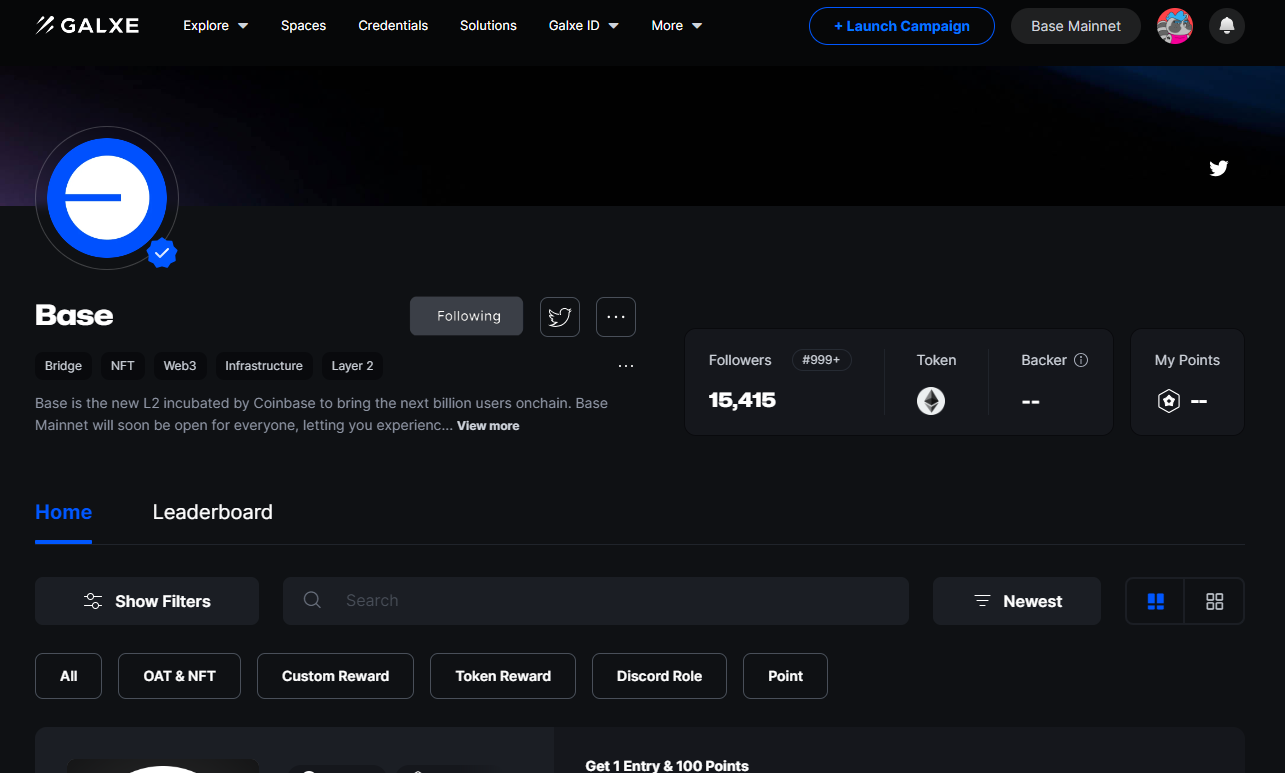Click the Twitter button next to Following
This screenshot has width=1285, height=773.
click(x=560, y=317)
